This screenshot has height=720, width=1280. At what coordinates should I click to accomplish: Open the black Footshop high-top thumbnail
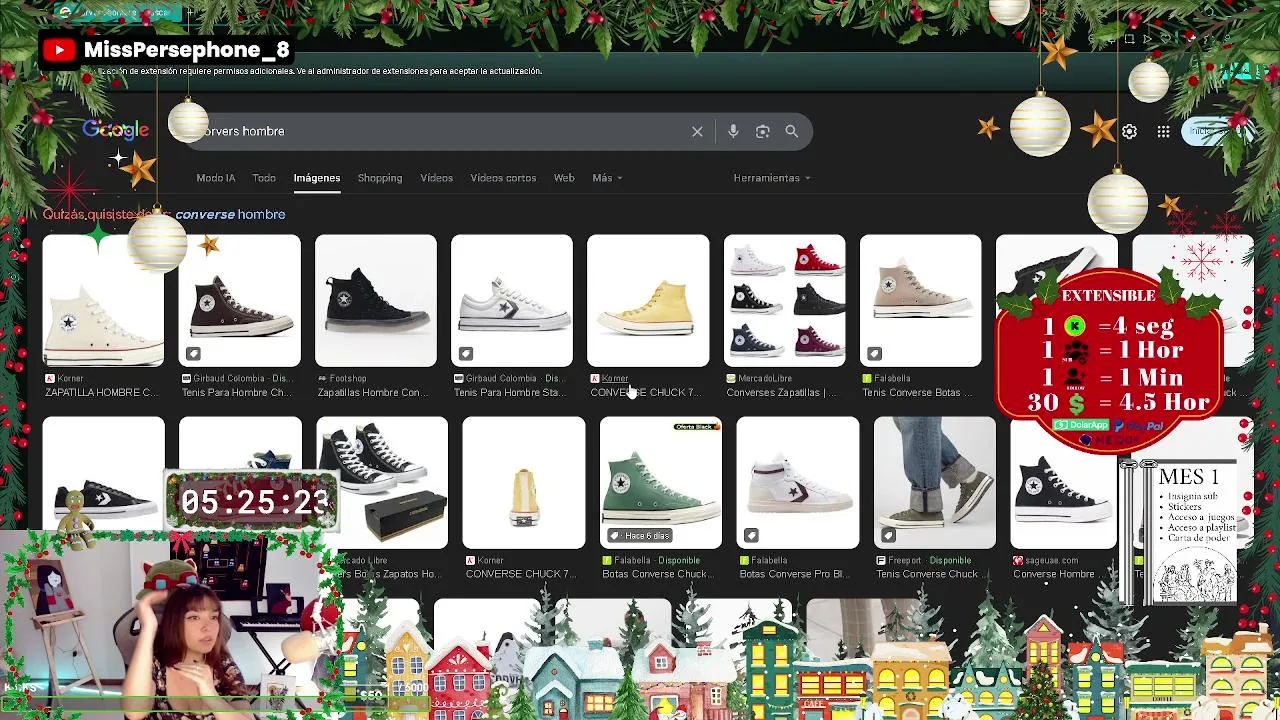[x=376, y=301]
